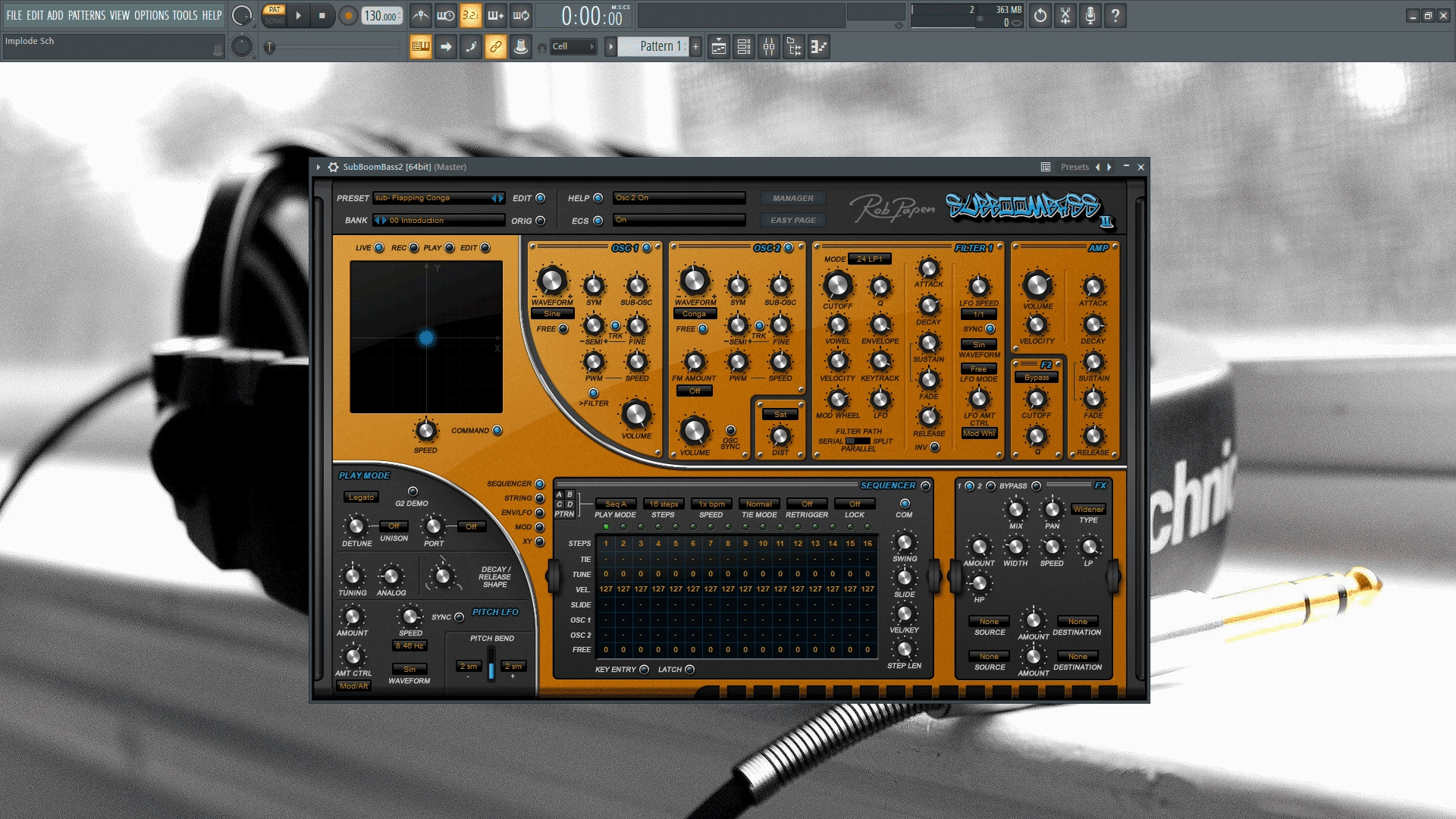Toggle the XY pad REC LED
This screenshot has height=819, width=1456.
(414, 248)
